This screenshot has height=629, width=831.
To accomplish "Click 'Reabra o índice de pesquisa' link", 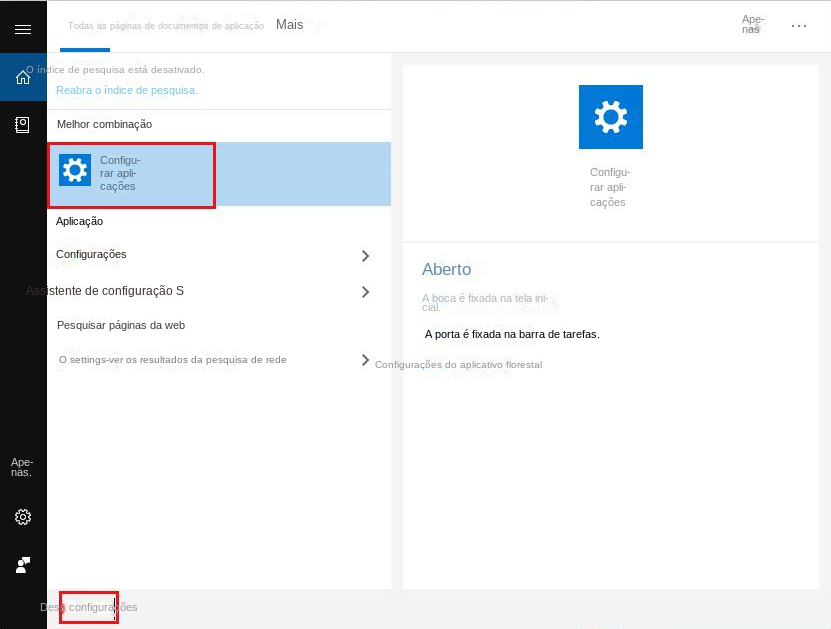I will [130, 90].
